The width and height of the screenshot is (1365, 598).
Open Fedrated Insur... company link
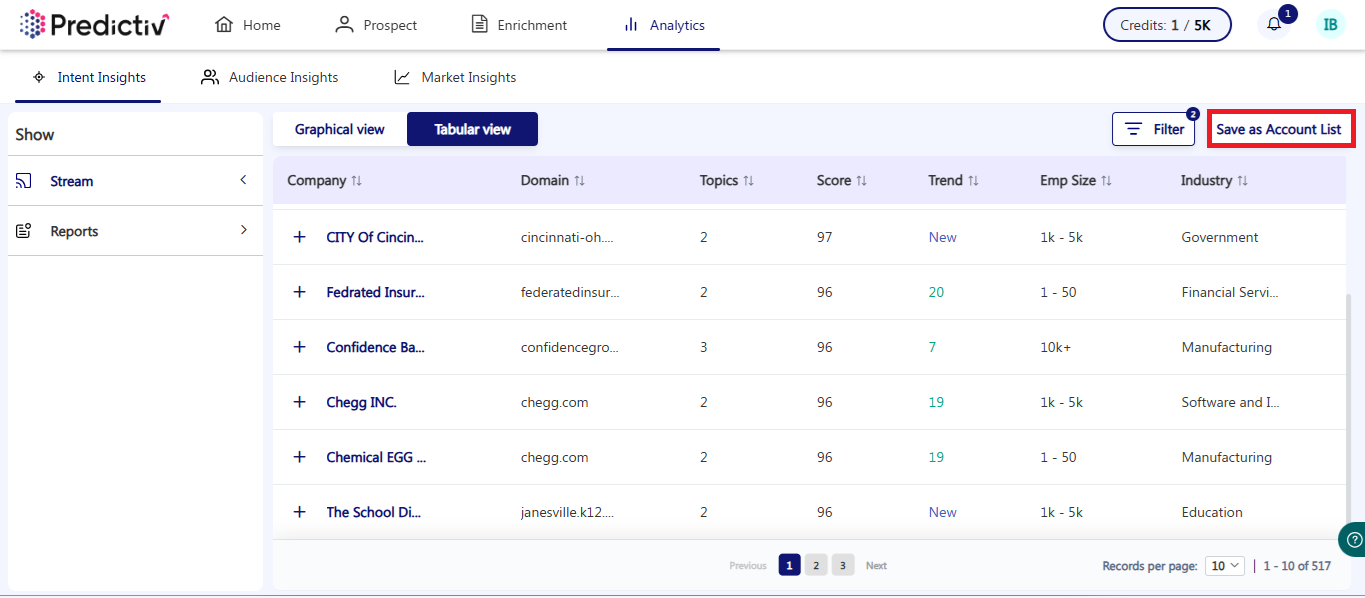coord(375,292)
